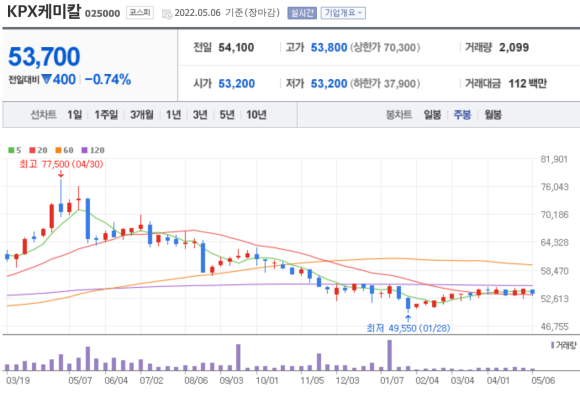Click the red 20-period moving average swatch
The width and height of the screenshot is (580, 393).
tap(32, 150)
